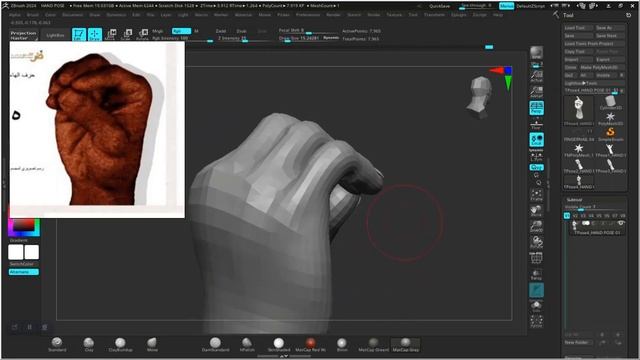Select the SimpleBrush tool icon
640x360 pixels.
[x=610, y=134]
